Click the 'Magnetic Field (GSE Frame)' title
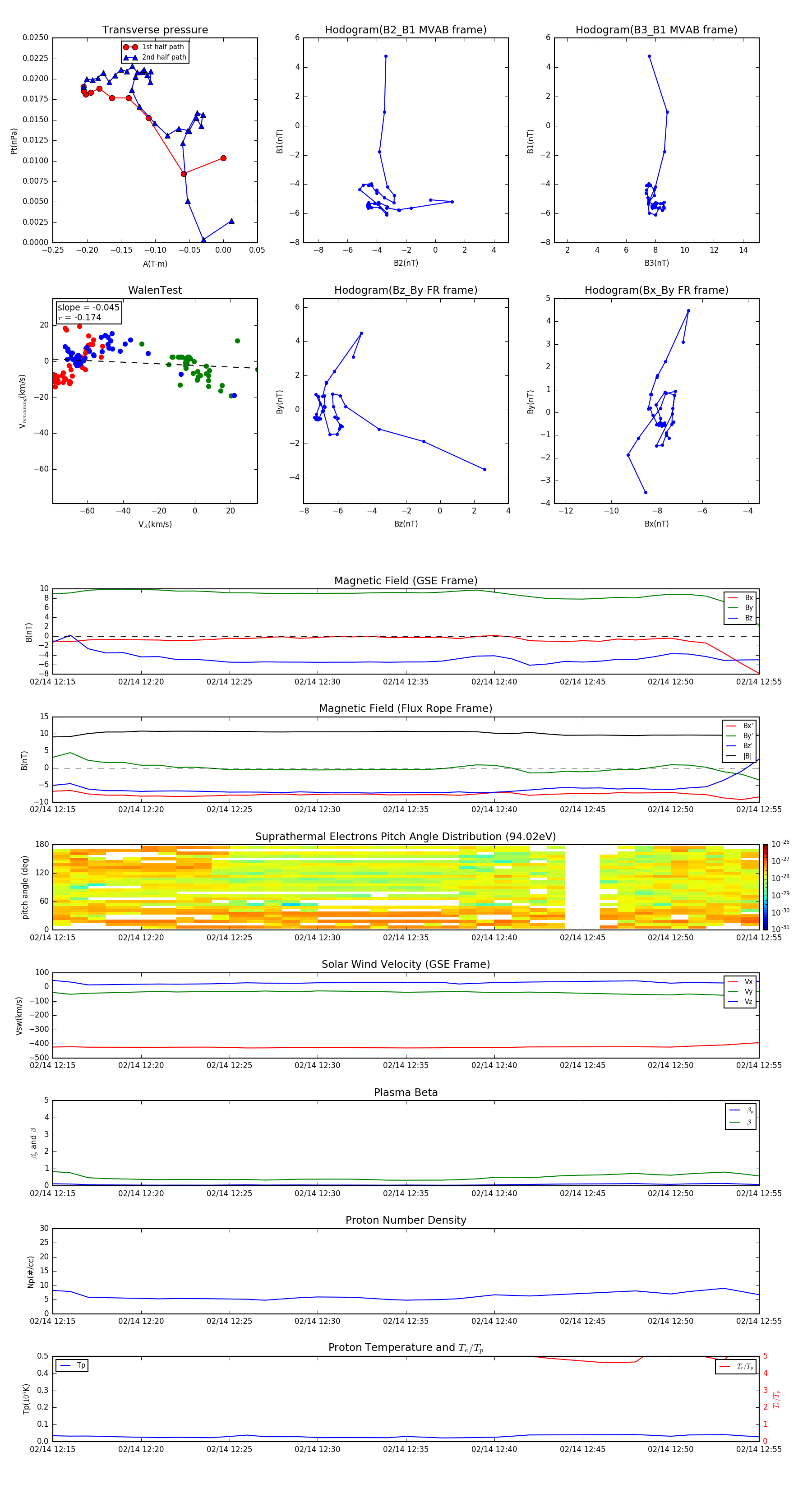812x1489 pixels. [x=406, y=581]
